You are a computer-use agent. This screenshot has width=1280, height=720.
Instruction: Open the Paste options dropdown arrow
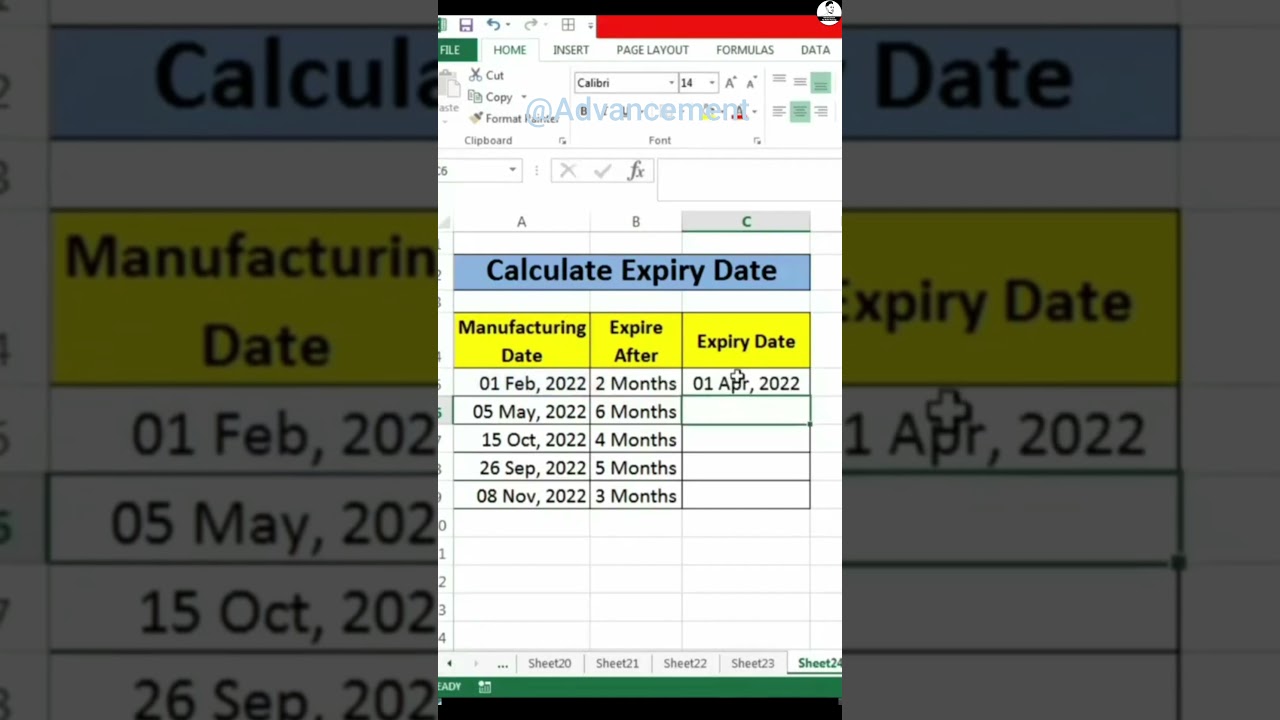tap(447, 121)
